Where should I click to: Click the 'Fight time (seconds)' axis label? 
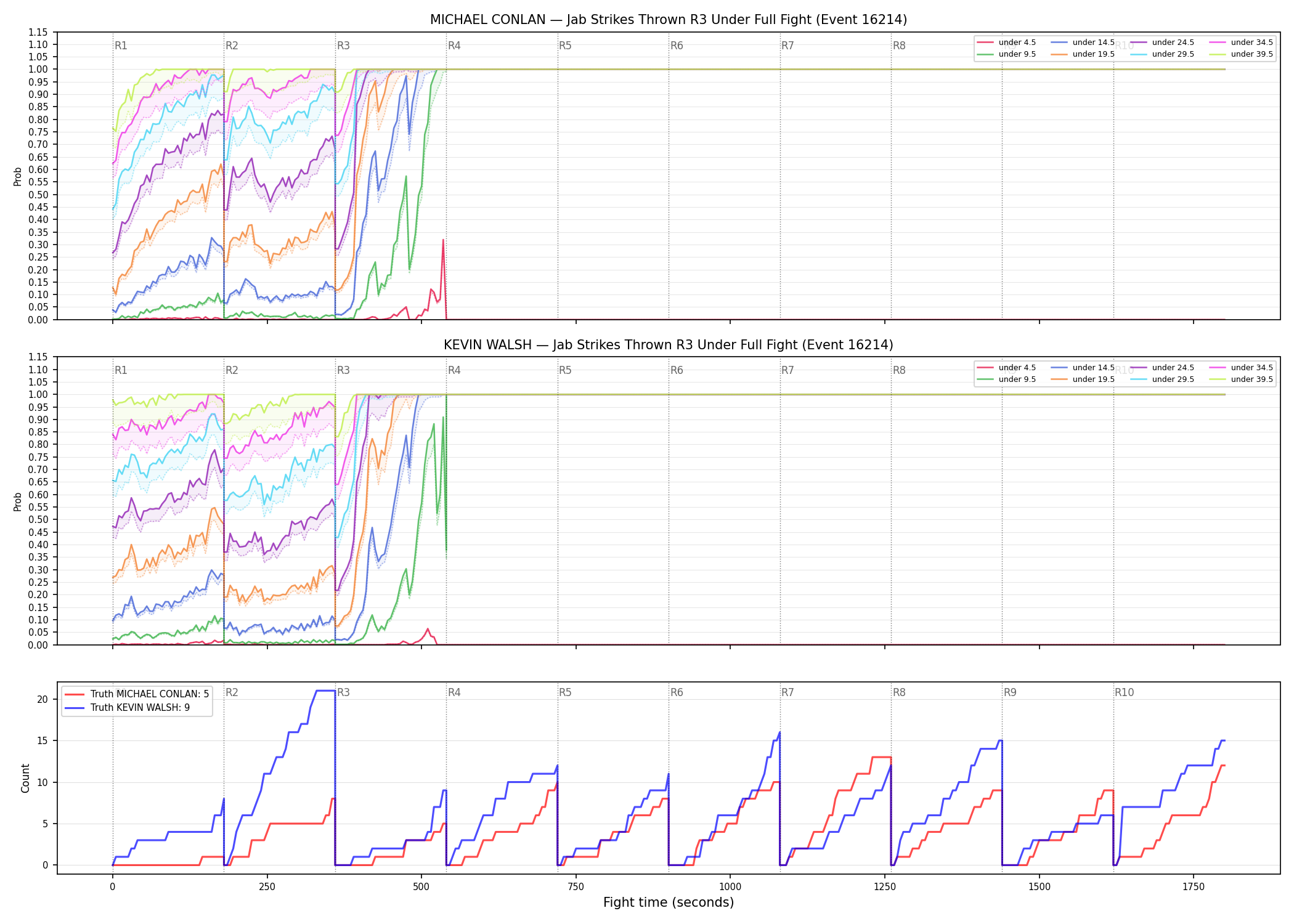669,902
